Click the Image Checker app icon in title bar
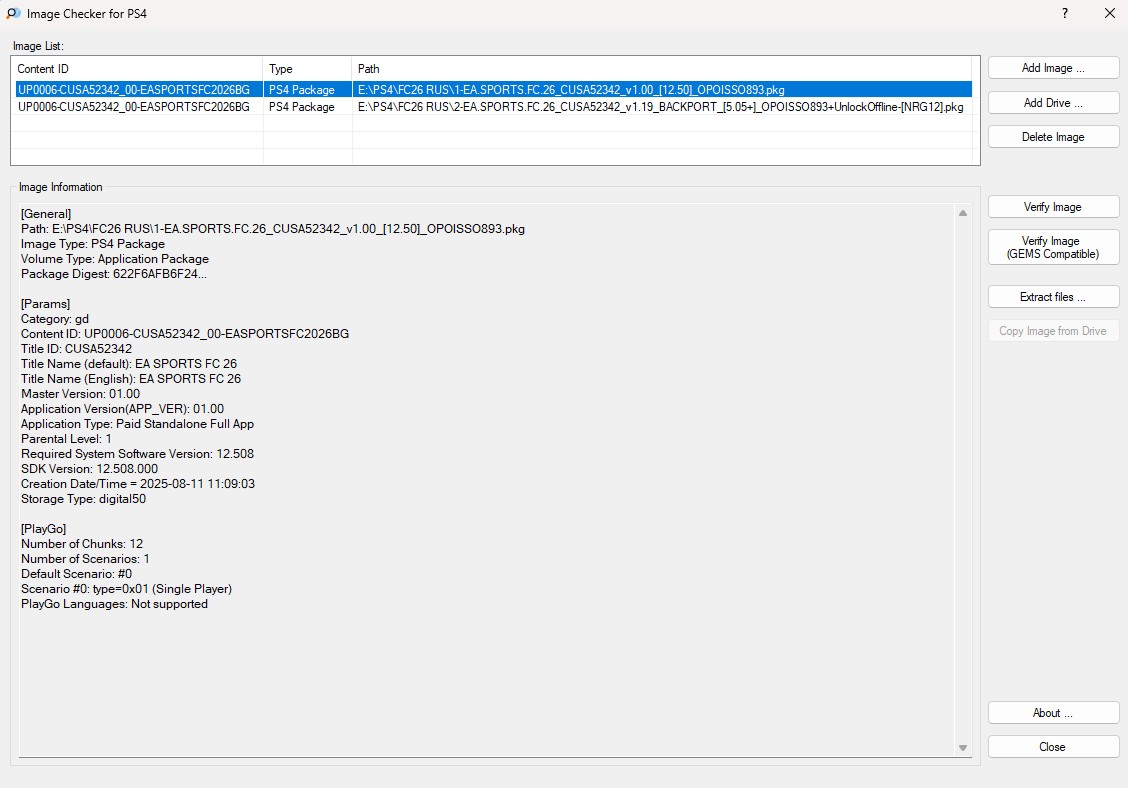 [x=13, y=14]
